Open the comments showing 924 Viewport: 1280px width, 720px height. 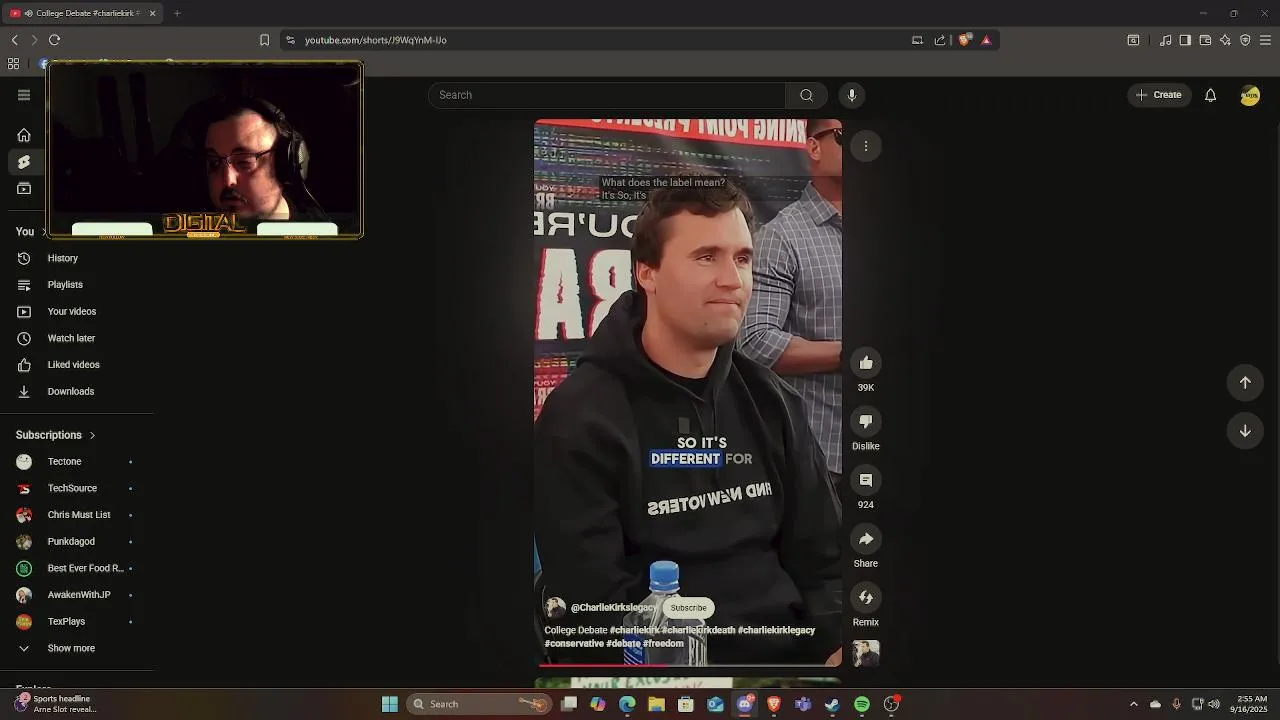pyautogui.click(x=866, y=481)
